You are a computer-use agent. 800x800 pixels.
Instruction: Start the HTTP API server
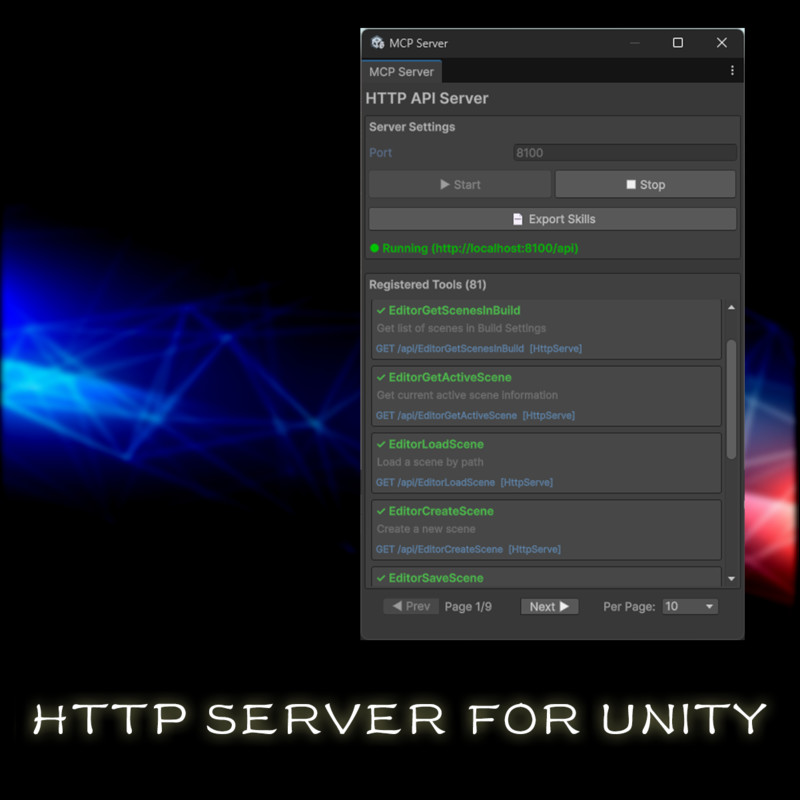pyautogui.click(x=460, y=184)
